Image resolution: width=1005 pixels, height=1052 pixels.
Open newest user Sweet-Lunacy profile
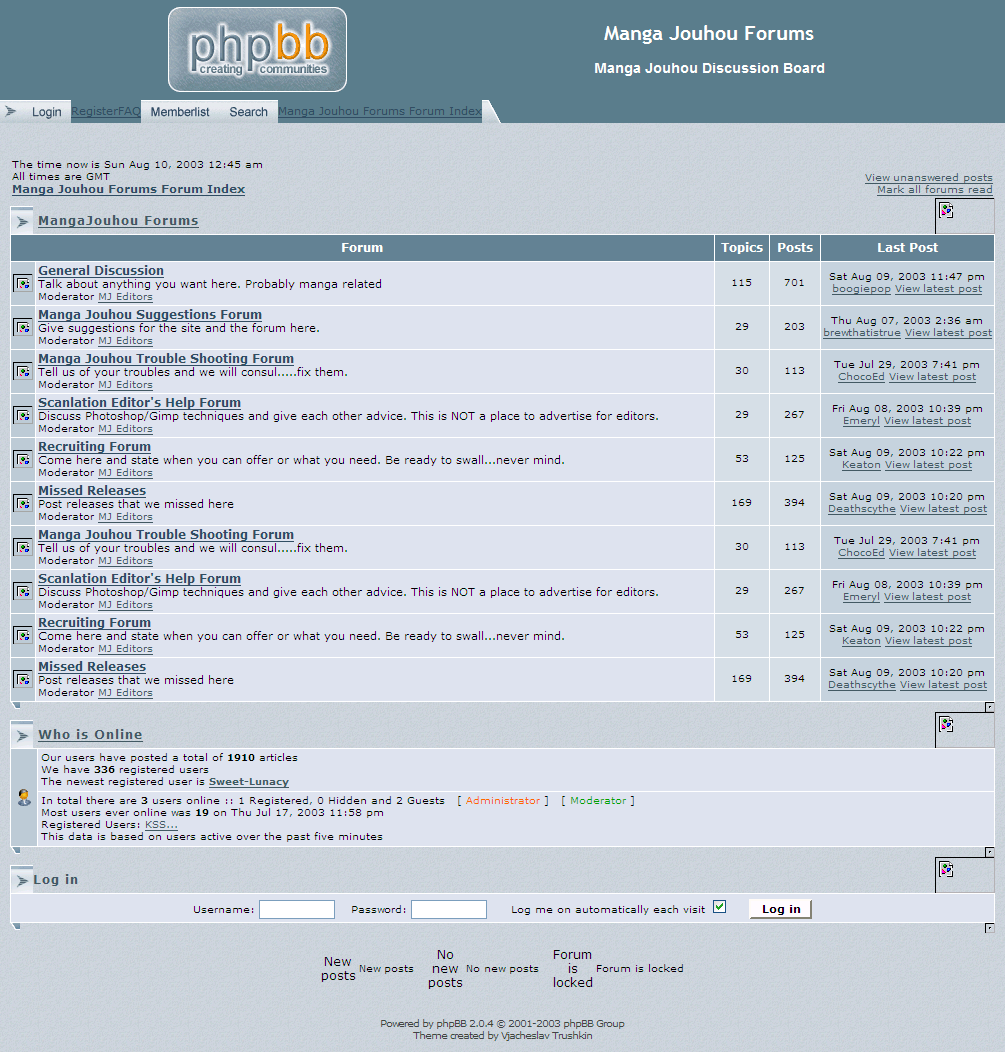[249, 782]
